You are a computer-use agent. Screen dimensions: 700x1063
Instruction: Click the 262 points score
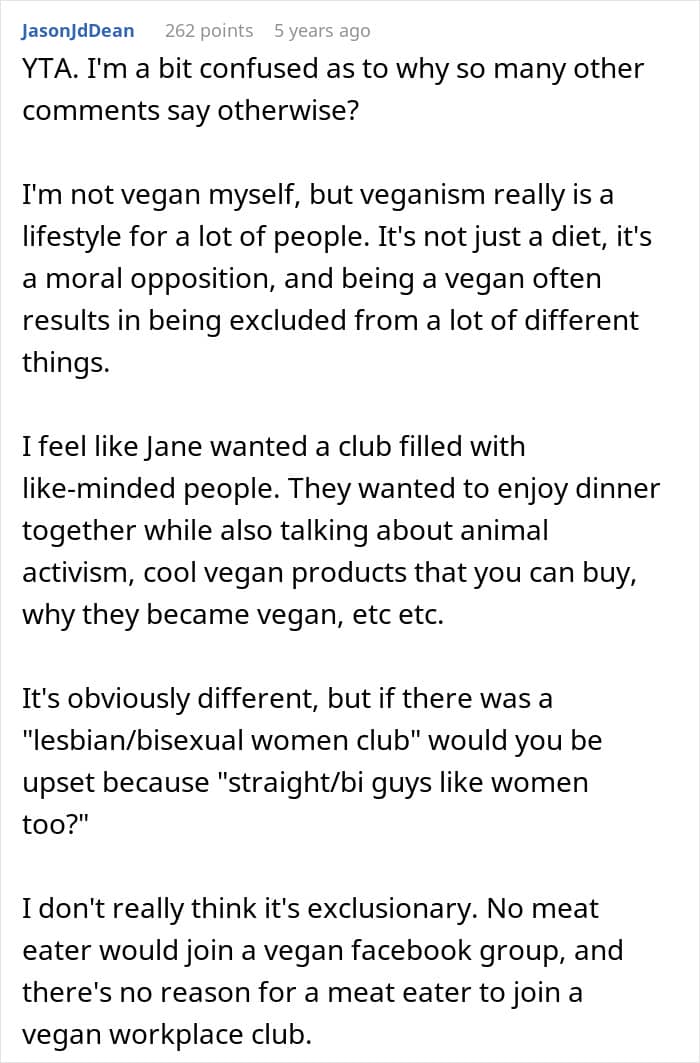pyautogui.click(x=208, y=31)
